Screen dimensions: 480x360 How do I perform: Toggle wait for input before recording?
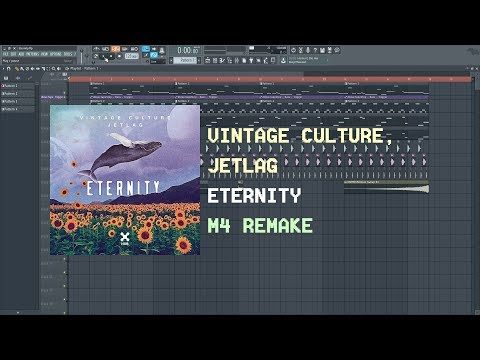tap(105, 49)
